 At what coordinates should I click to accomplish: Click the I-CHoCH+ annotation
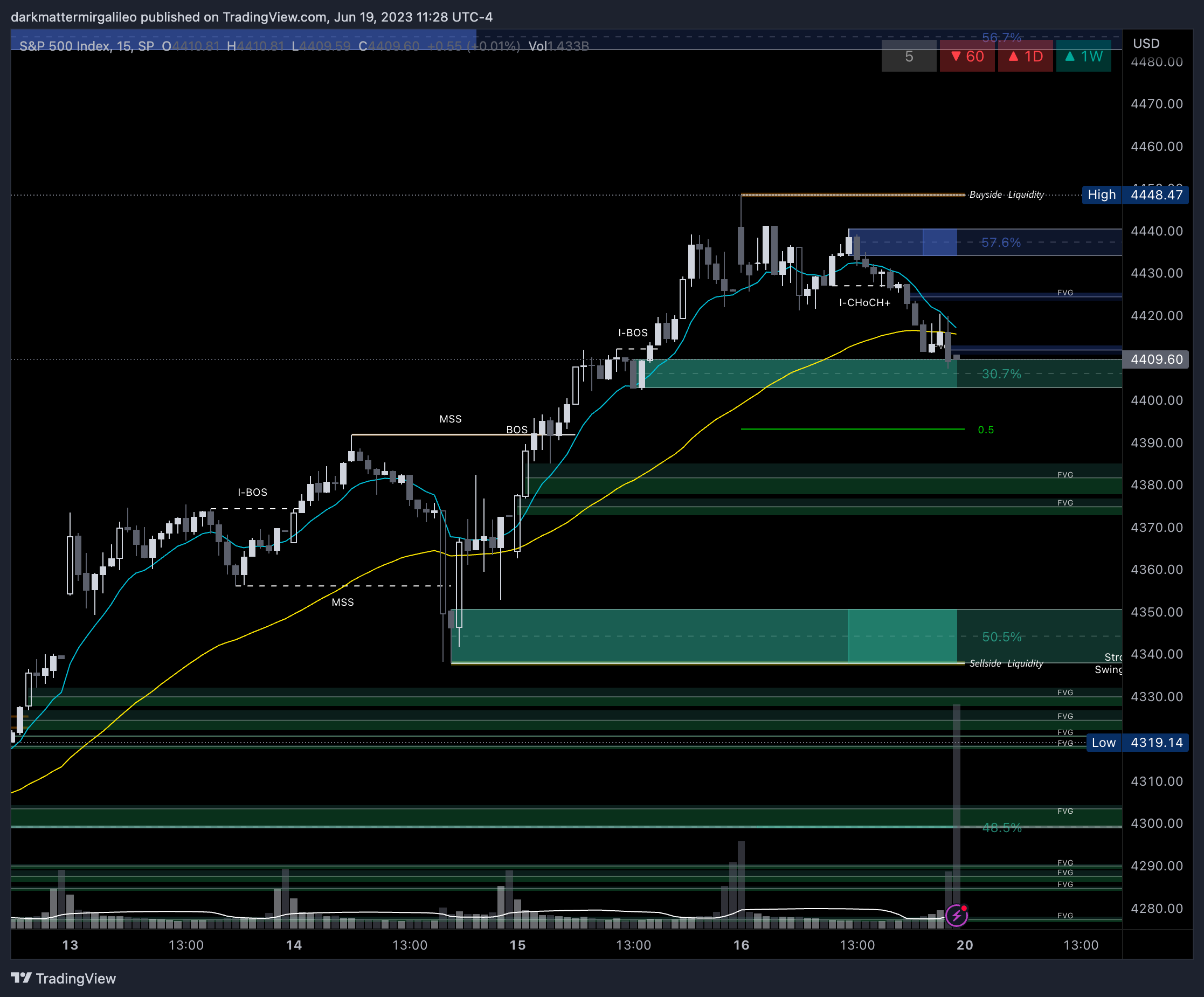pyautogui.click(x=864, y=303)
